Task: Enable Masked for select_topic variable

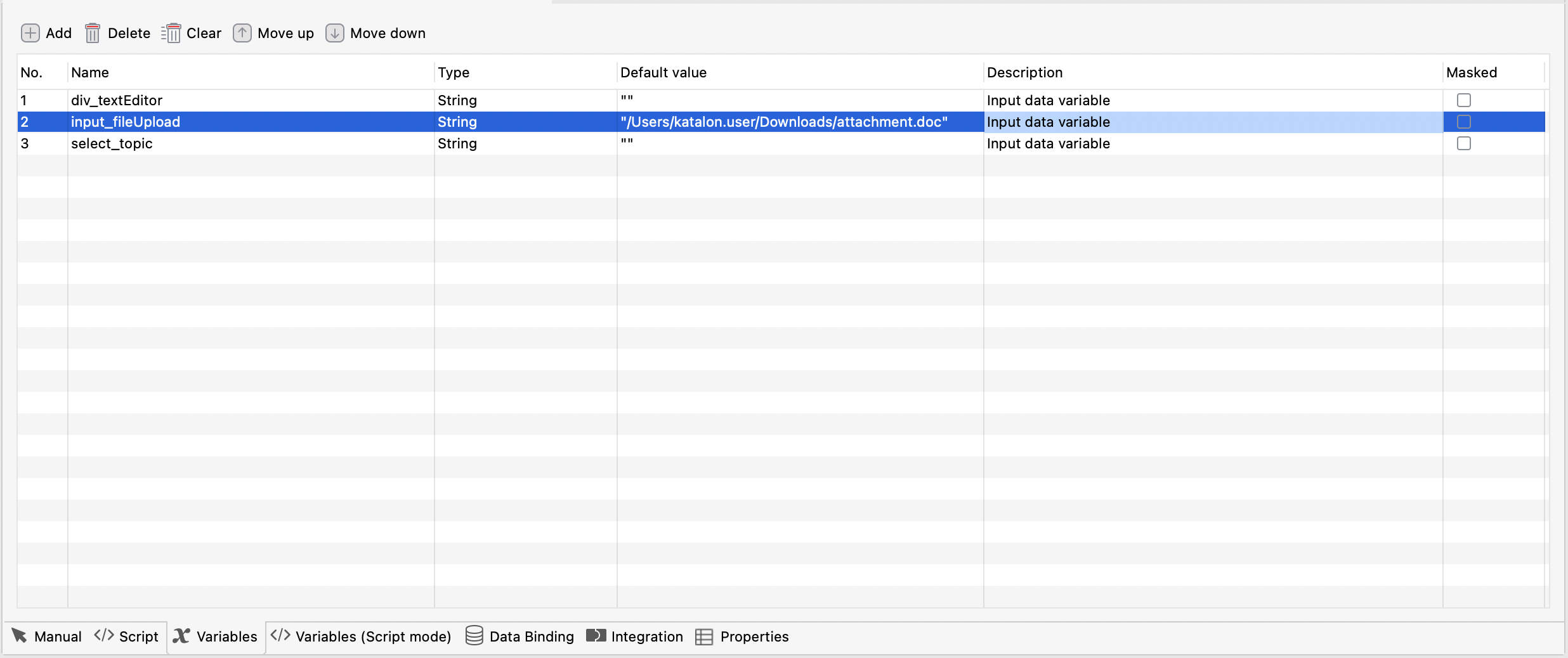Action: pos(1464,143)
